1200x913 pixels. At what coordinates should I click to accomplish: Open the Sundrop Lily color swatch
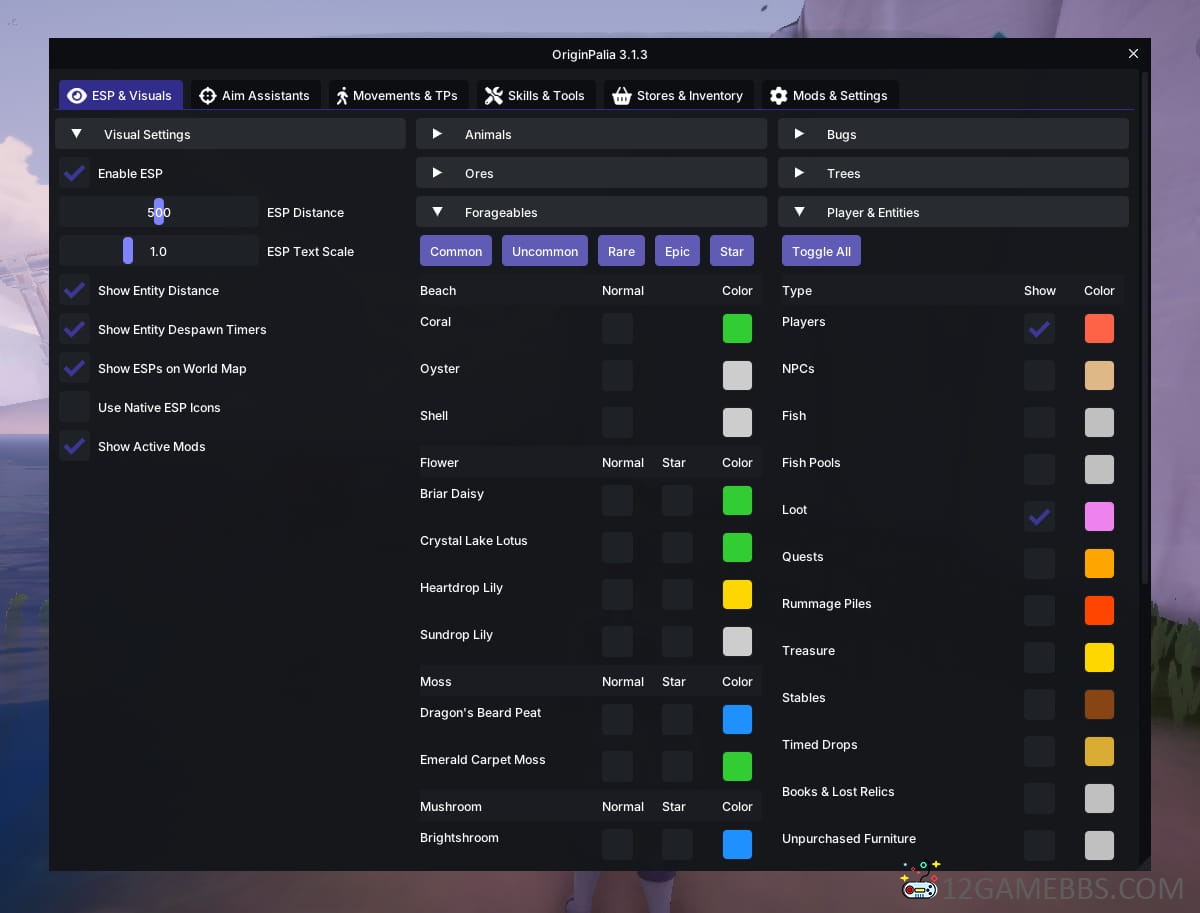(737, 641)
